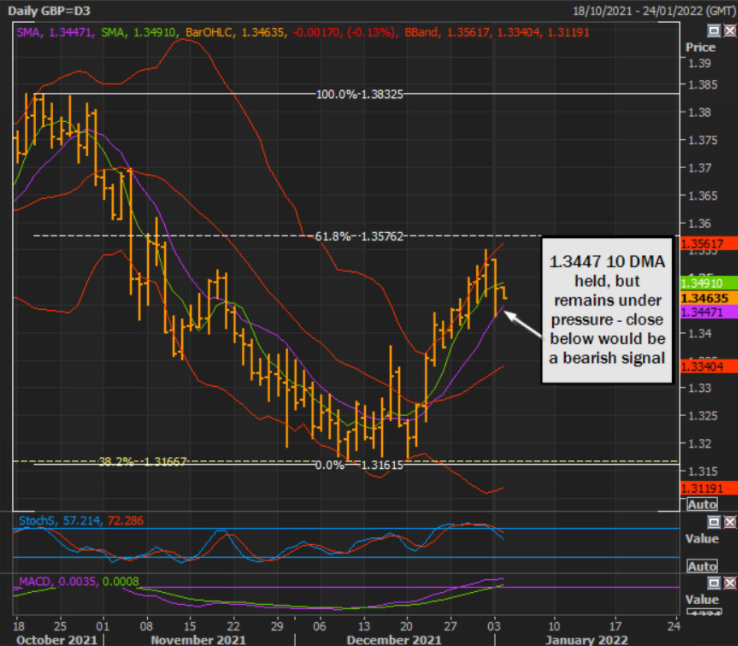Click the MACD value 0.0008 in green

(x=120, y=582)
